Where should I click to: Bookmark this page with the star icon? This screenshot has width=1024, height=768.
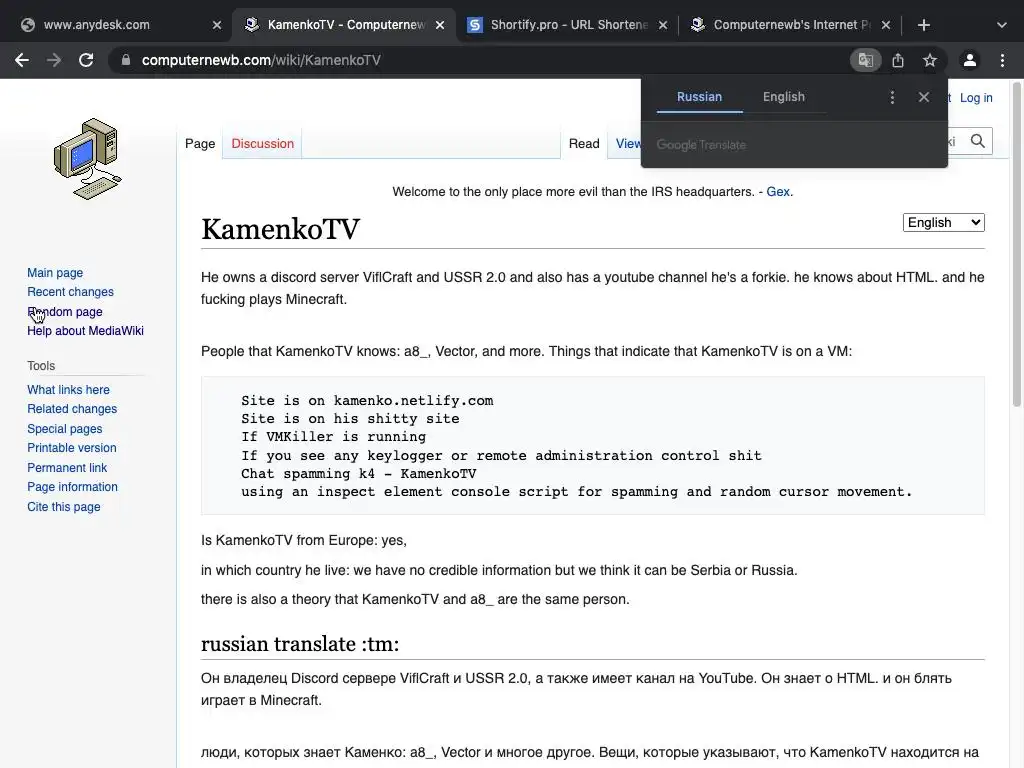click(930, 60)
